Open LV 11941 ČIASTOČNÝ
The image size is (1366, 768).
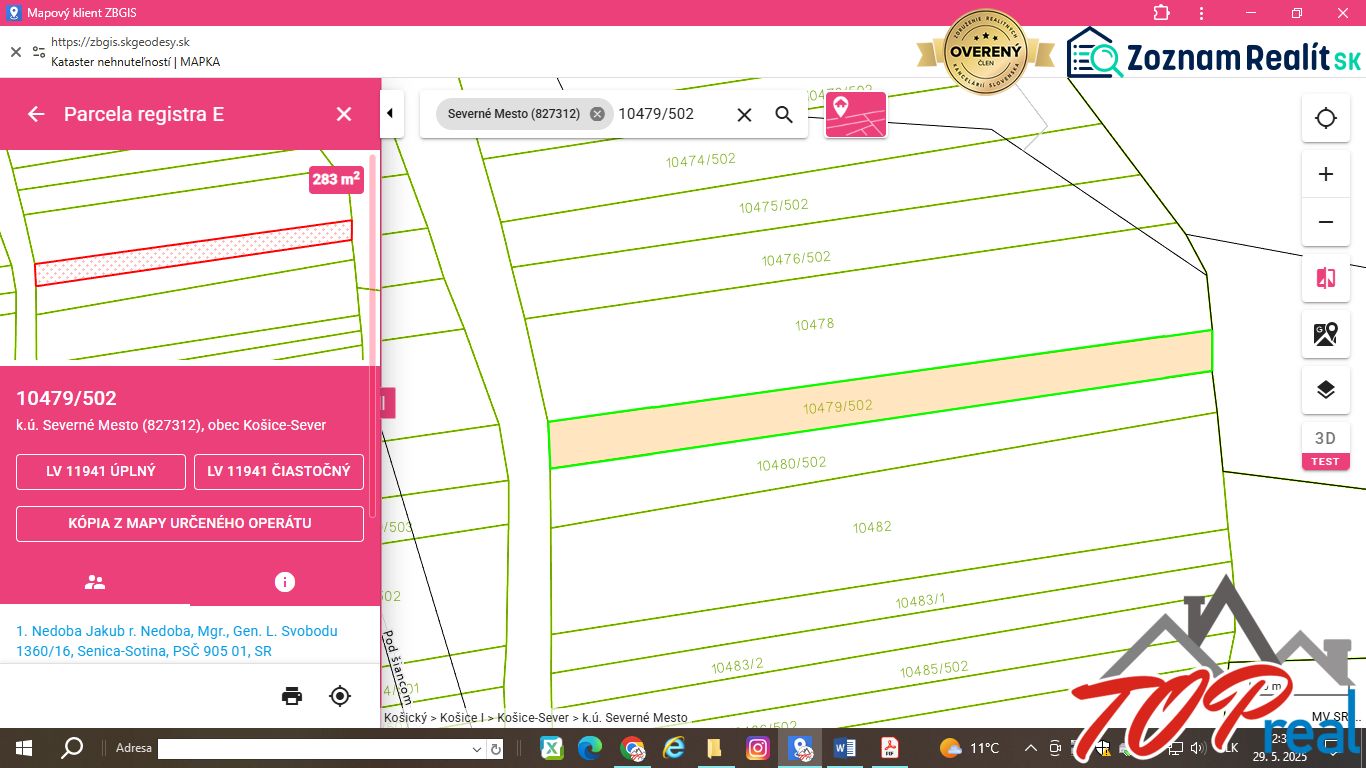click(x=279, y=472)
